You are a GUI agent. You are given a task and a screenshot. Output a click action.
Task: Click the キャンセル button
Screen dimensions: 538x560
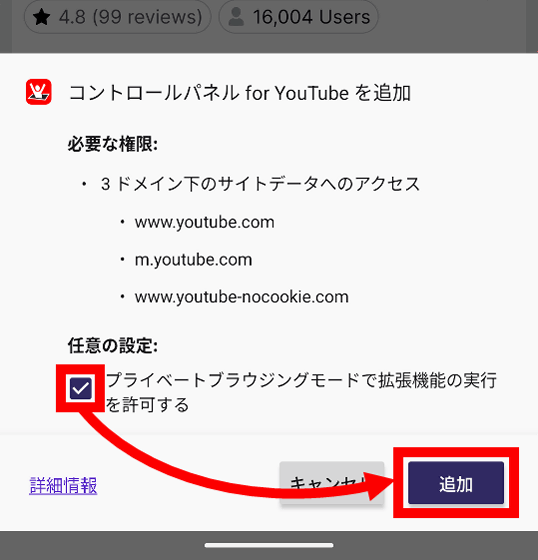click(332, 483)
